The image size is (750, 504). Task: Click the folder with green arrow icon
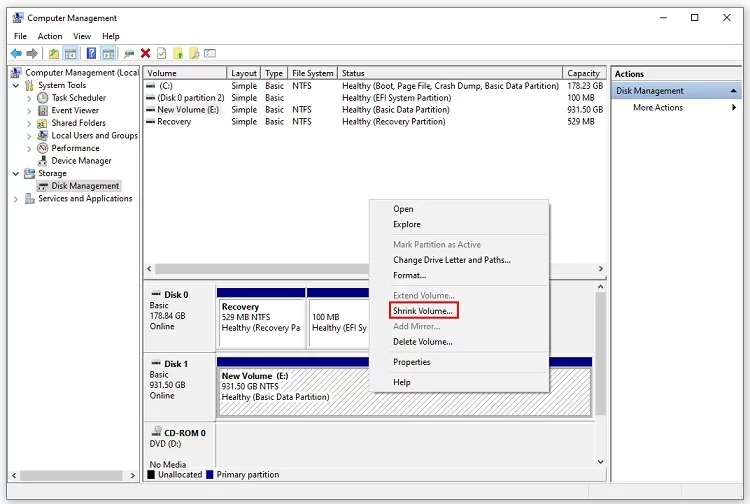[178, 54]
